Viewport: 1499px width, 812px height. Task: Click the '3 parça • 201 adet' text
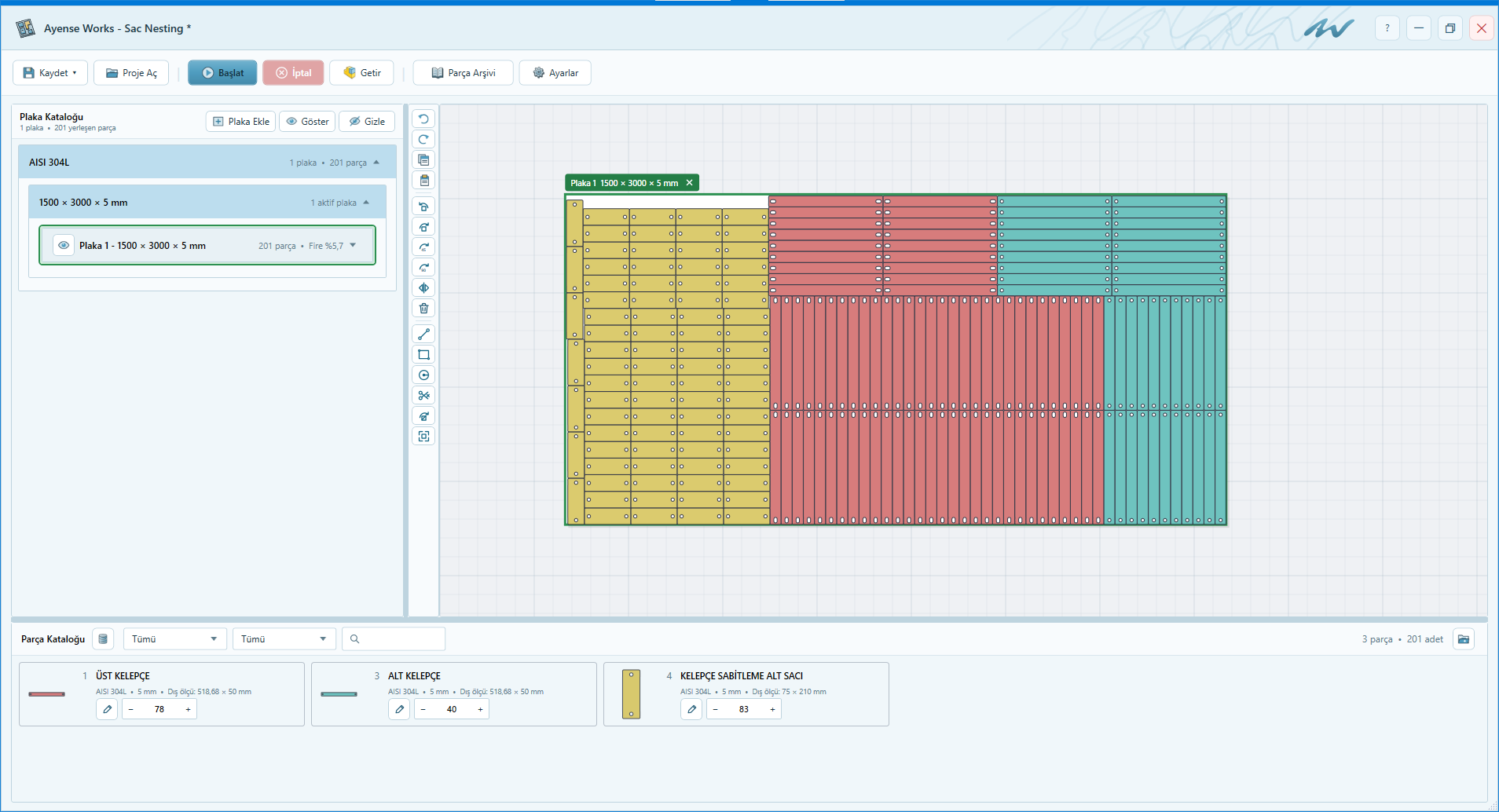pos(1402,639)
